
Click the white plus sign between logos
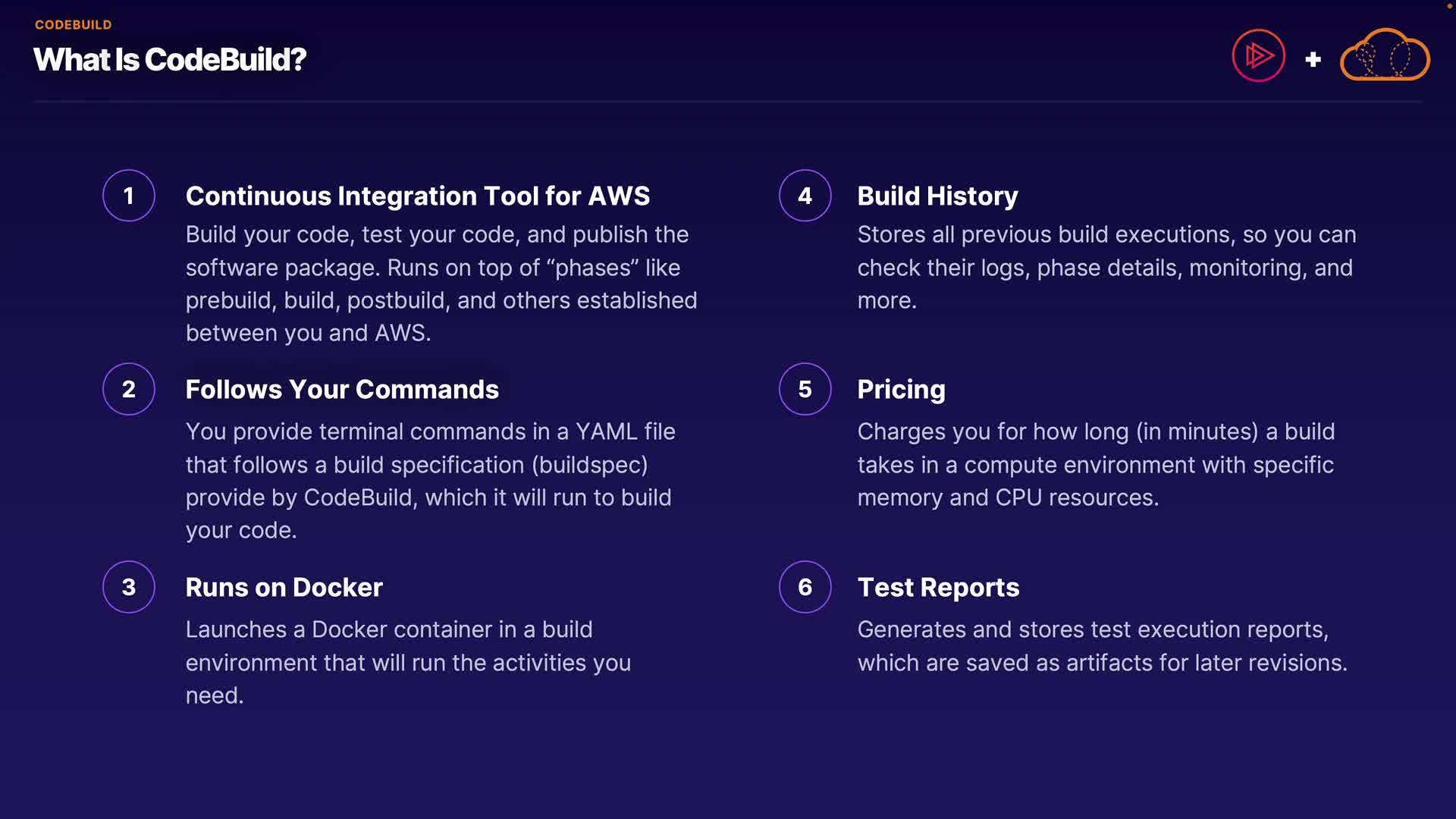coord(1313,59)
